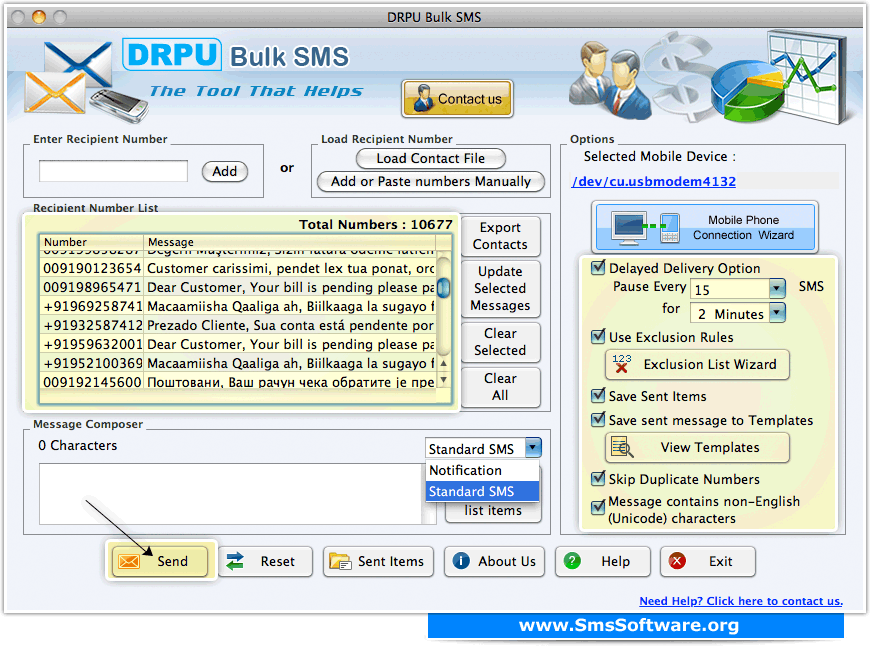Click the Reset arrows icon
Image resolution: width=870 pixels, height=647 pixels.
coord(235,562)
